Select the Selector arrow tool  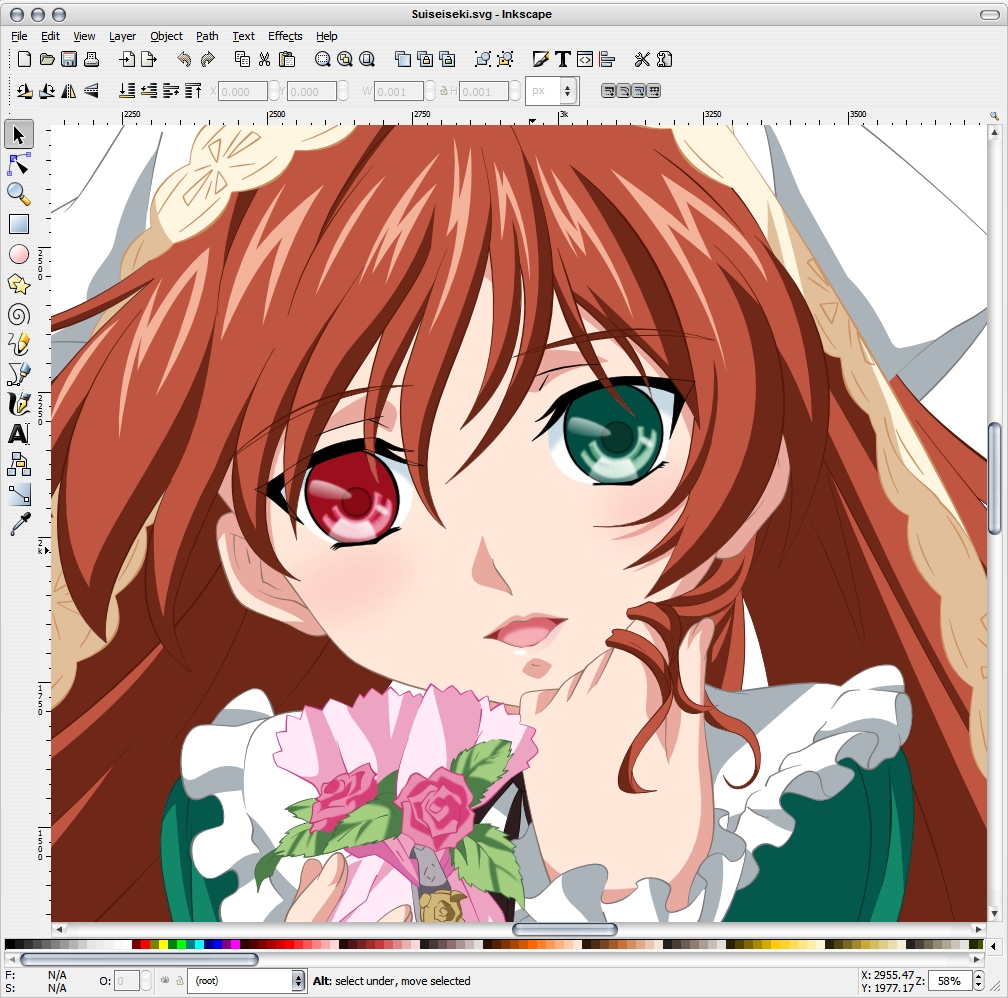pos(19,134)
